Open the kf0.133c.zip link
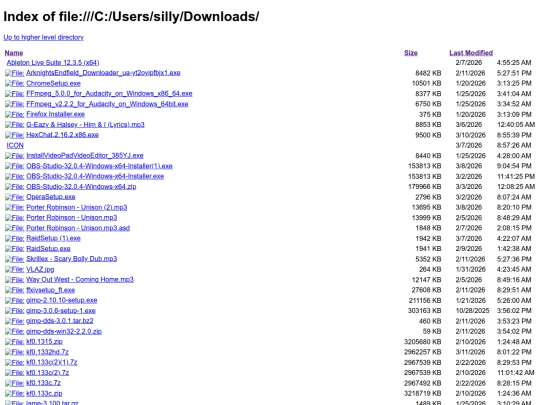The image size is (540, 405). tap(44, 393)
